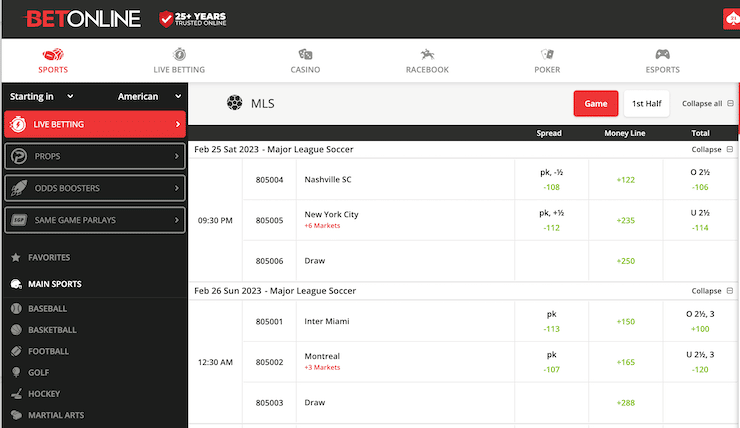Collapse the Feb 26 Sun 2023 section

click(712, 291)
